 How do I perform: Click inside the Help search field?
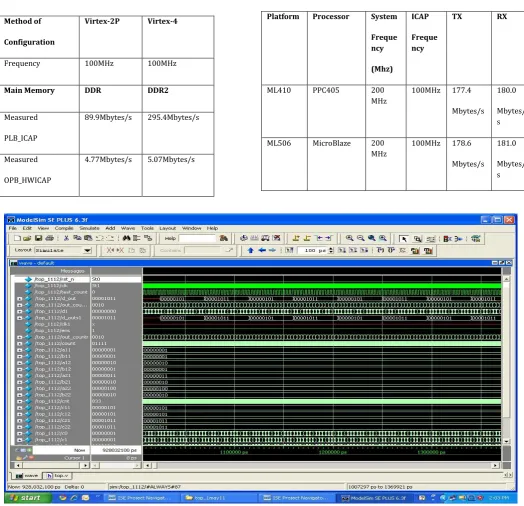point(197,238)
